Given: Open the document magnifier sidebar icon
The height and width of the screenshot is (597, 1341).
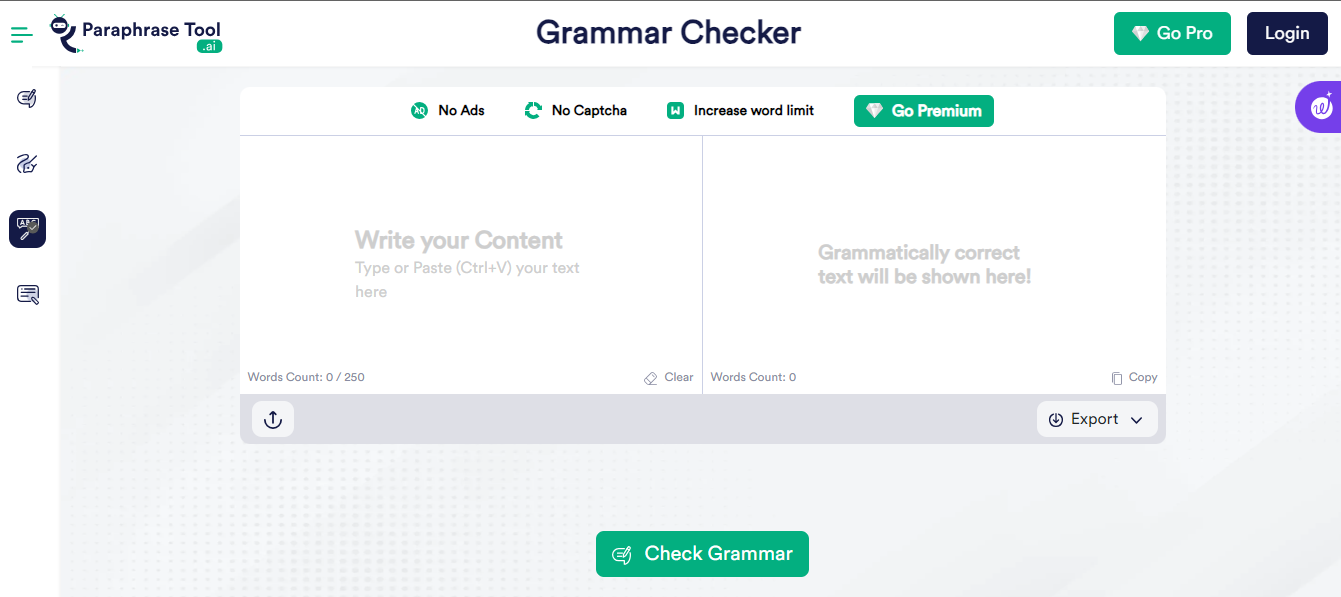Looking at the screenshot, I should pyautogui.click(x=27, y=294).
